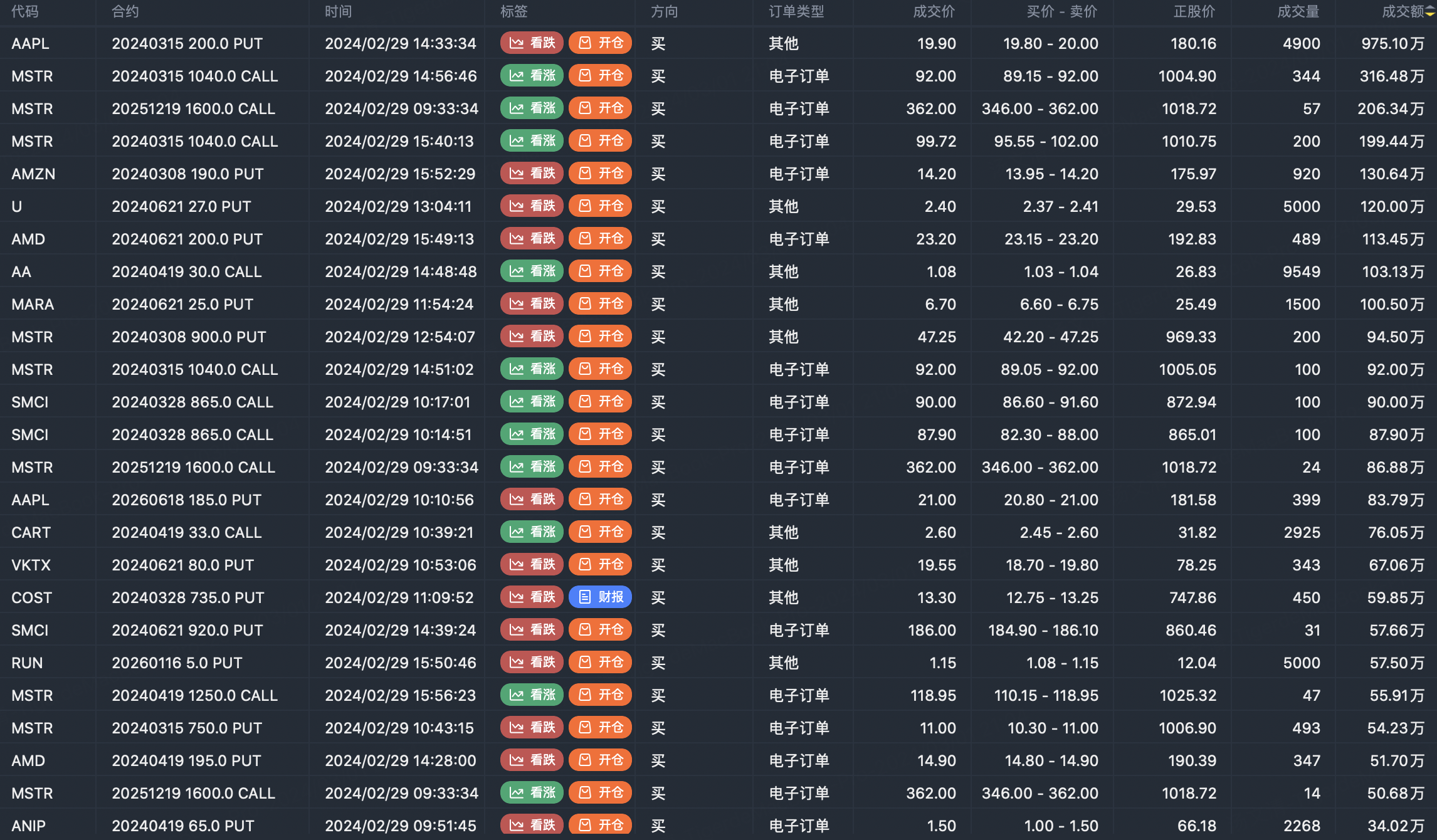1437x840 pixels.
Task: Click the bullish tag on SMCI 10:17:01 row
Action: pyautogui.click(x=532, y=402)
